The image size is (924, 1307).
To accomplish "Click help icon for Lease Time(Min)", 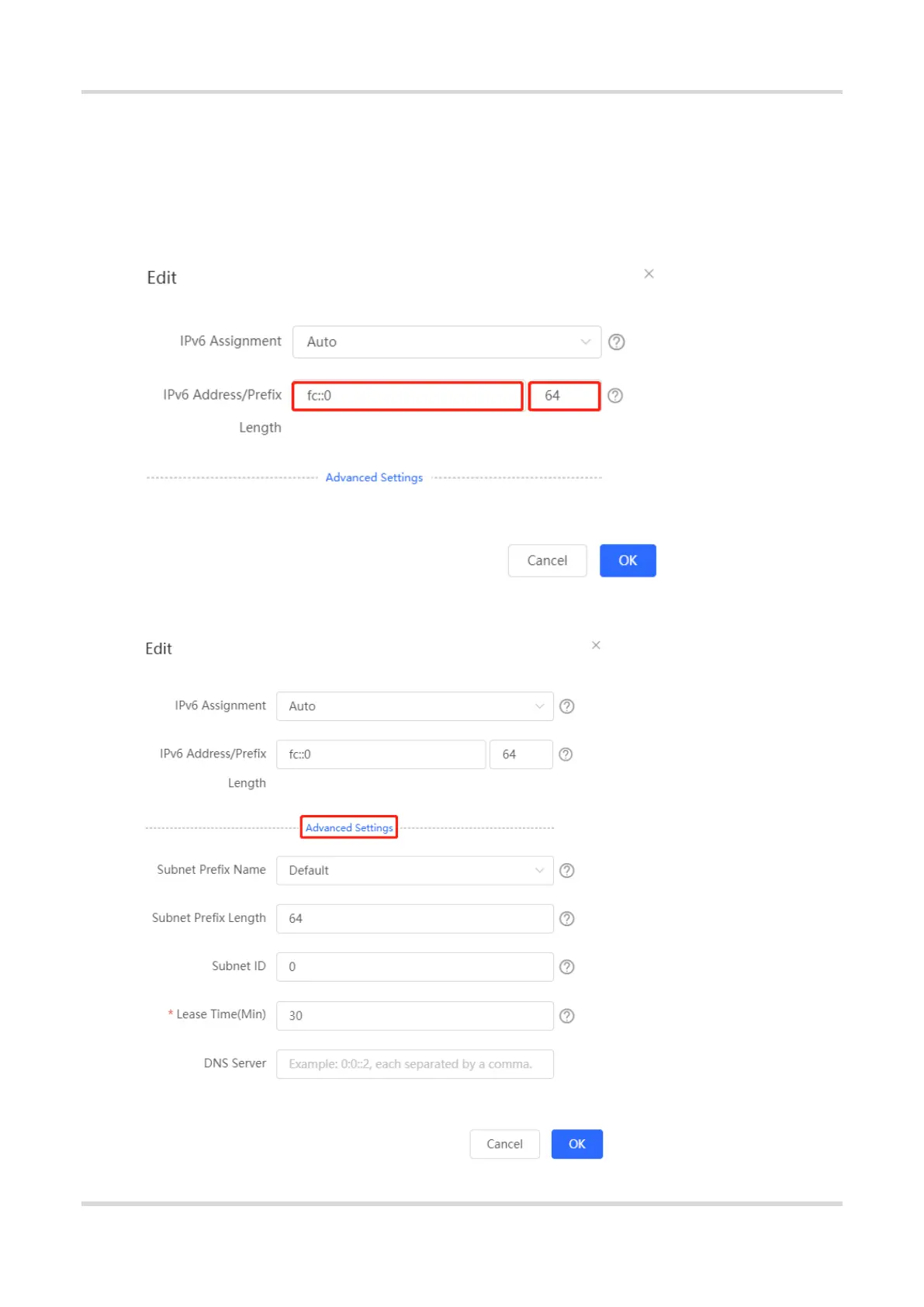I will [567, 1016].
